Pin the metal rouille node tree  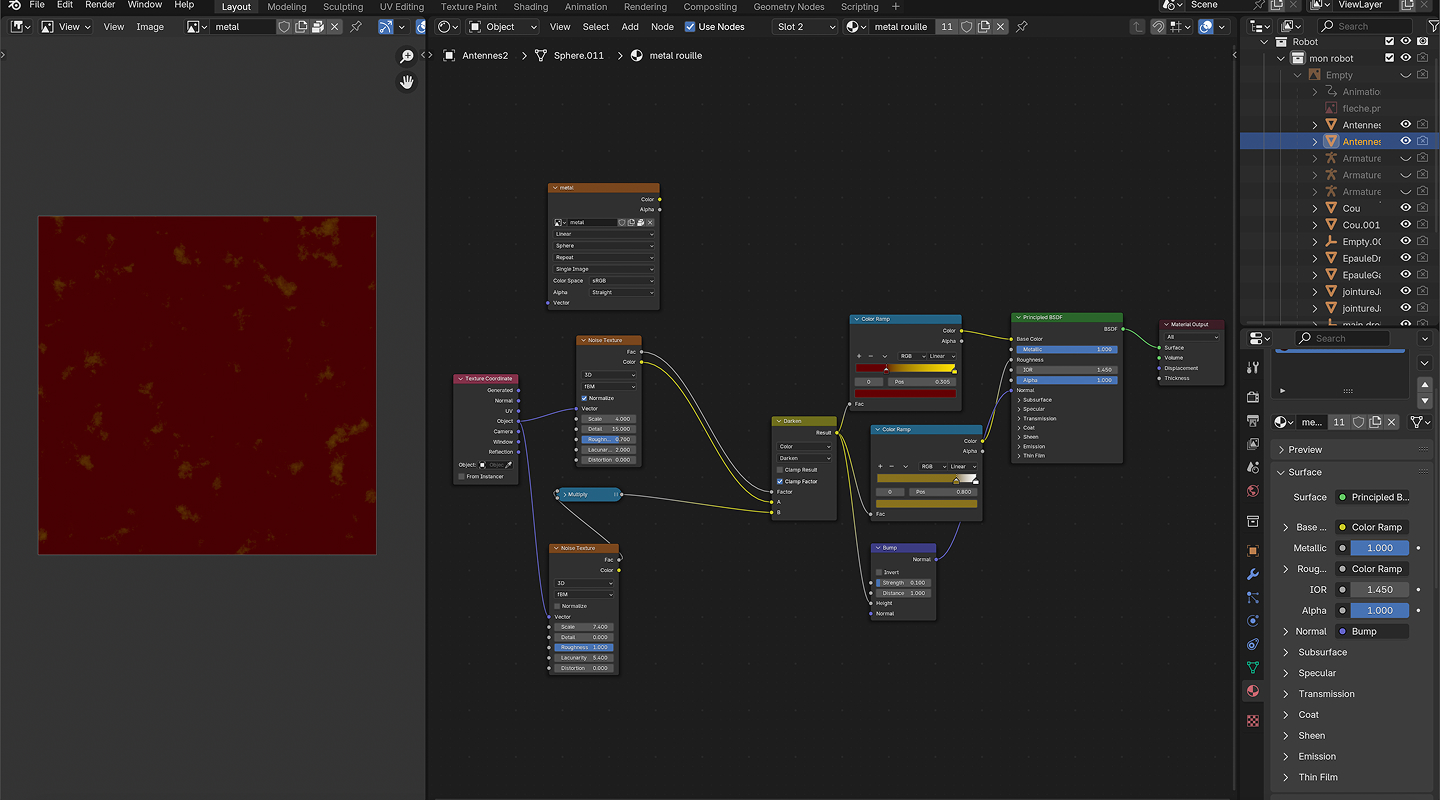point(1021,27)
